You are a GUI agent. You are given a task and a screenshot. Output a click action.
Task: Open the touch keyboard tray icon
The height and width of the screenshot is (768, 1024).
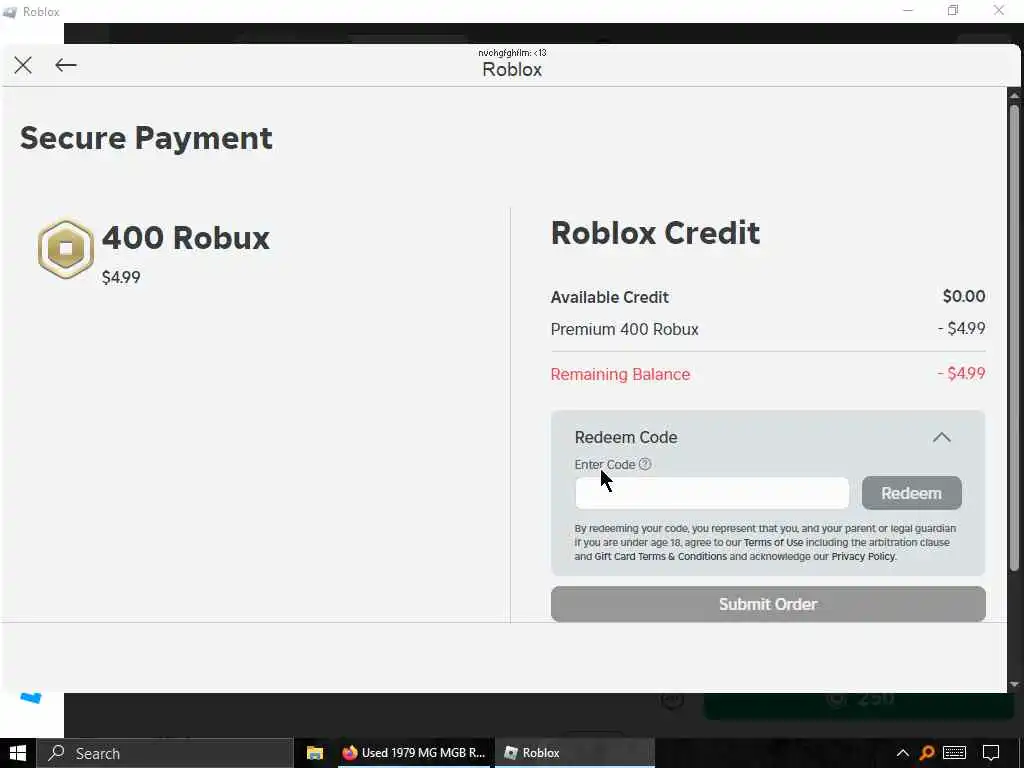click(x=955, y=753)
